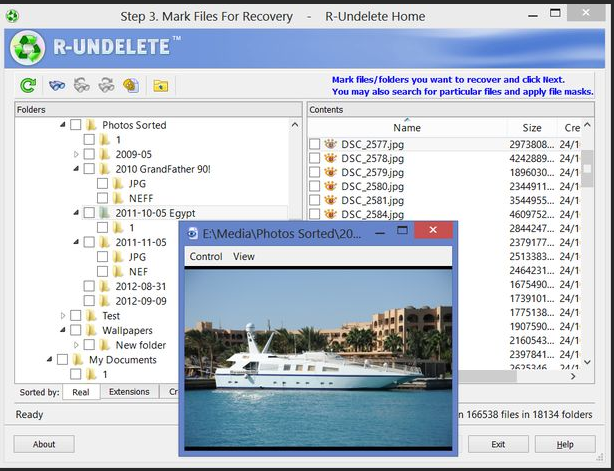Open the File Mask toolbar icon
Image resolution: width=614 pixels, height=471 pixels.
click(x=131, y=85)
